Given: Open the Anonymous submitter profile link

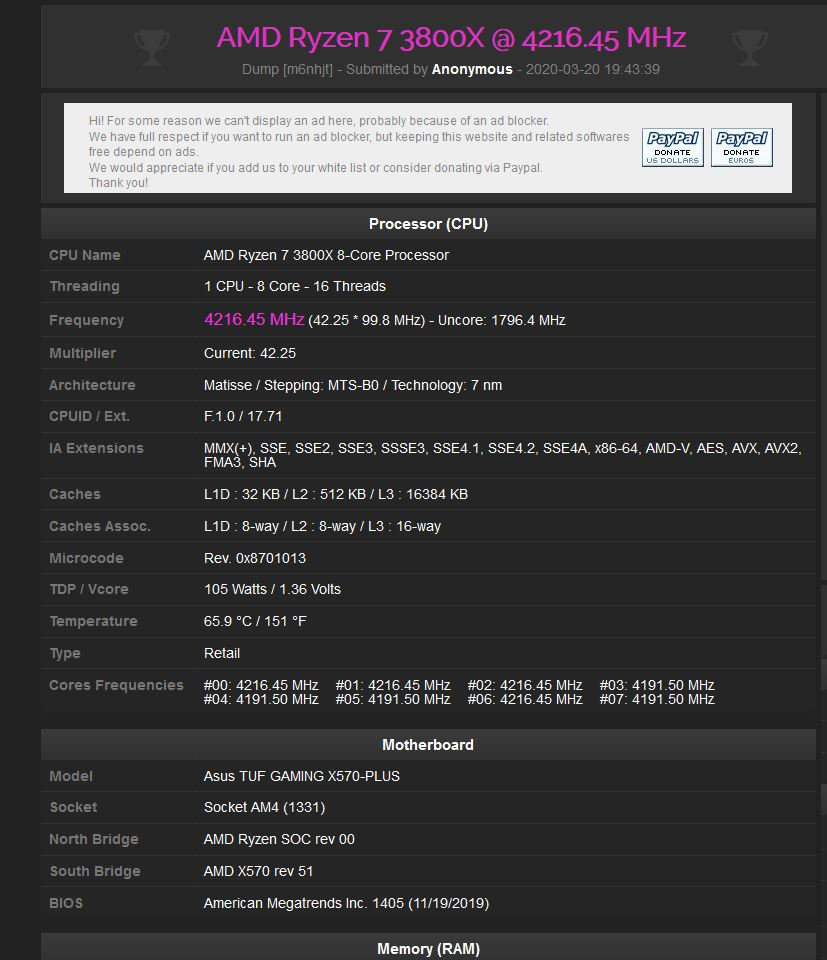Looking at the screenshot, I should click(x=472, y=69).
